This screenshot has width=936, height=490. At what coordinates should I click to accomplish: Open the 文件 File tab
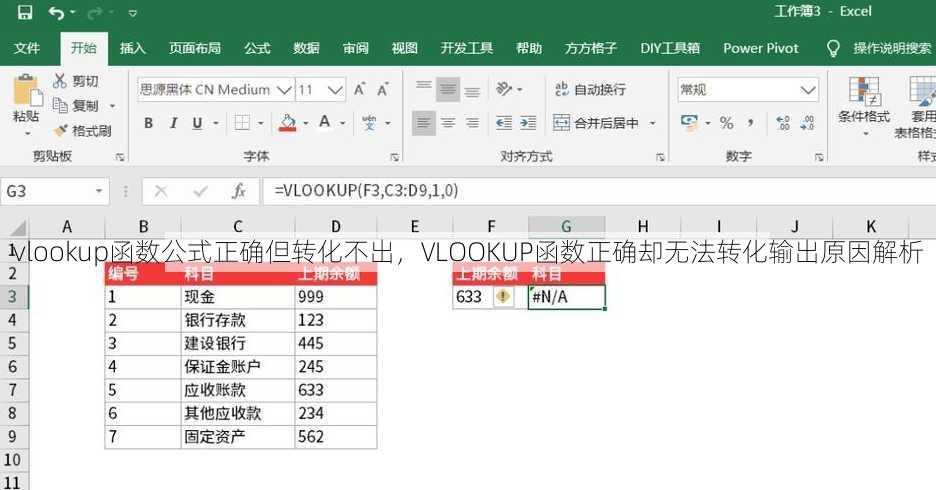(x=27, y=48)
